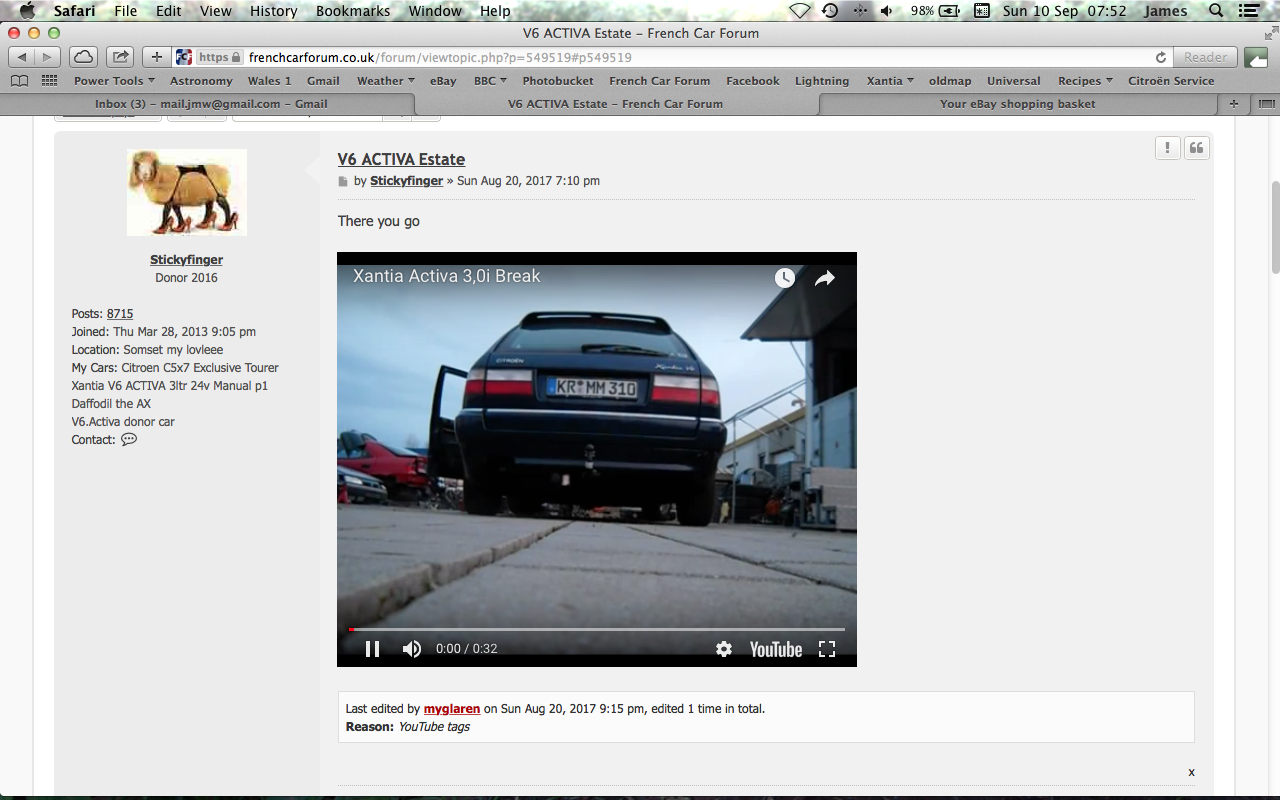The image size is (1280, 800).
Task: Click Stickyfinger's sheep avatar image
Action: point(187,193)
